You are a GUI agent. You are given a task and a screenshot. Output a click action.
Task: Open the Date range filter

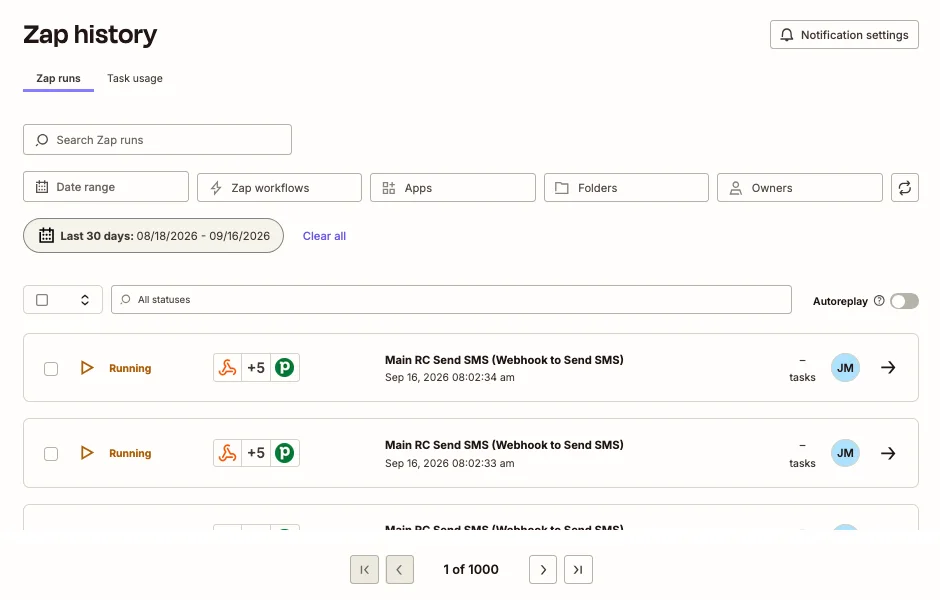click(106, 187)
